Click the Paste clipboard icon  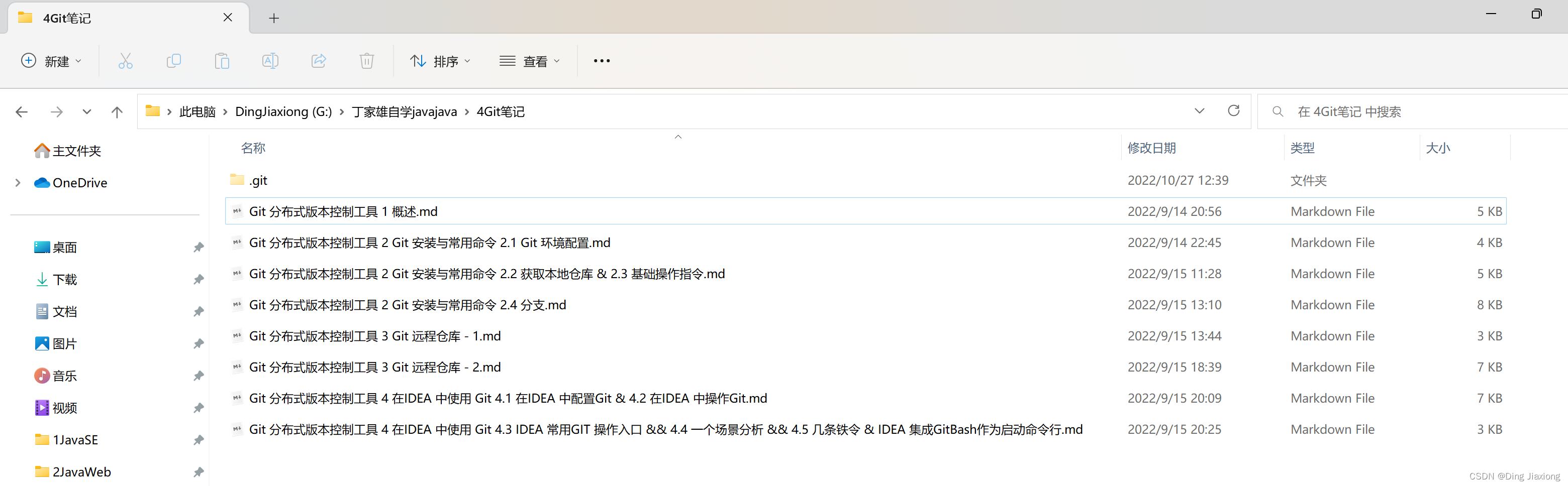coord(222,61)
